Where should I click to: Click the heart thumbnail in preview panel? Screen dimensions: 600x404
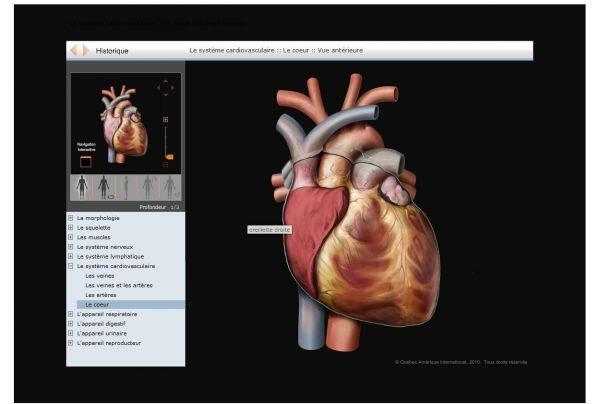[123, 120]
